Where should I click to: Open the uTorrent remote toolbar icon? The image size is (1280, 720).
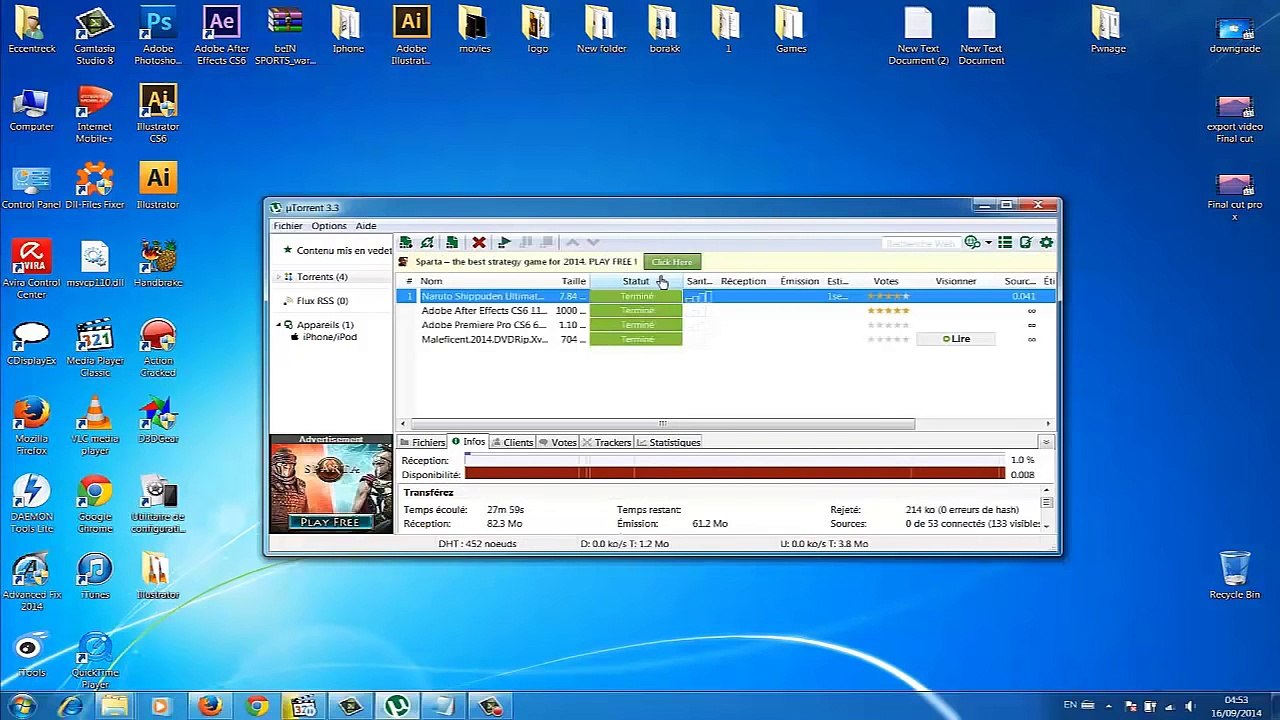tap(1026, 242)
